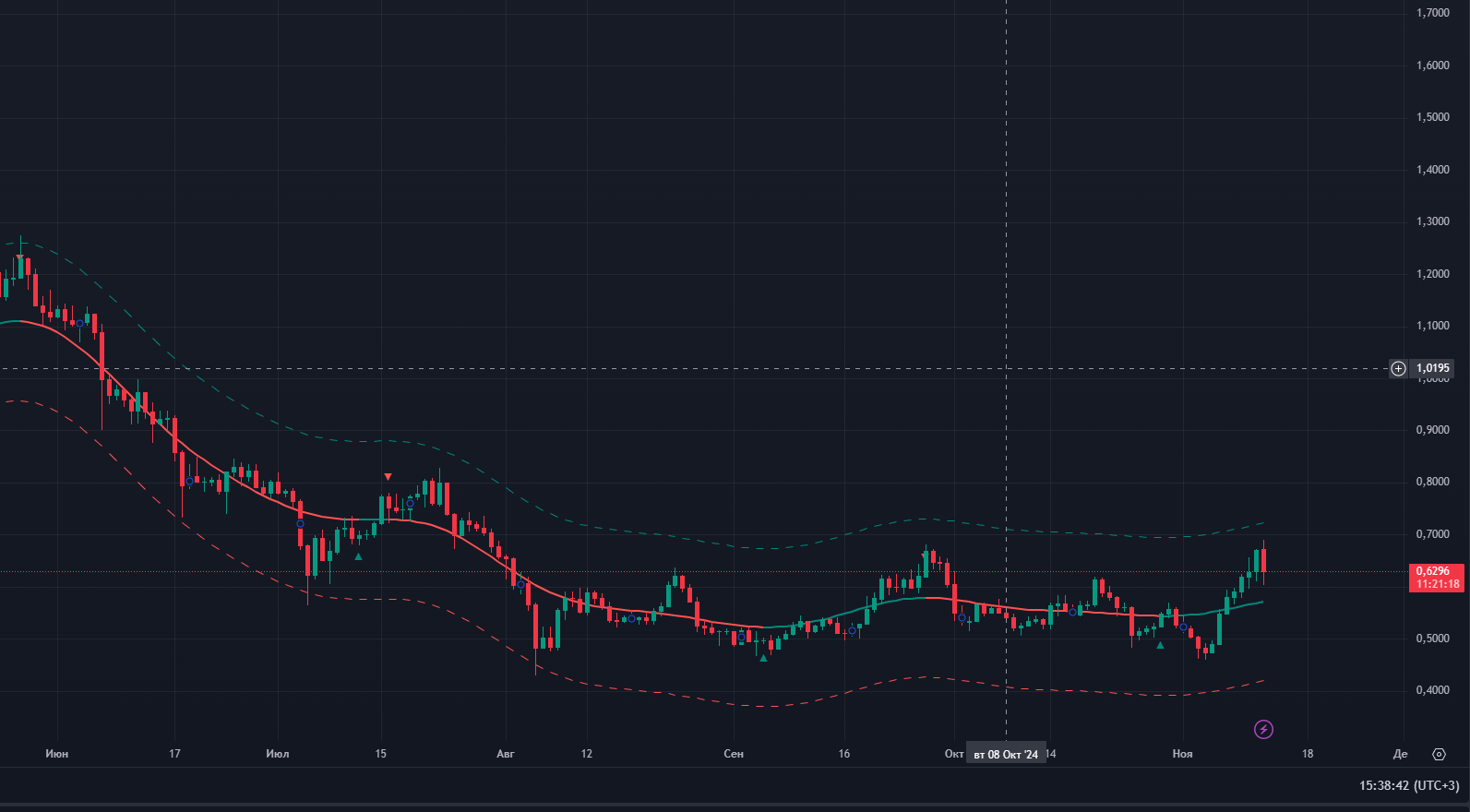This screenshot has height=812, width=1470.
Task: Click date label 12 on the time axis
Action: tap(587, 754)
